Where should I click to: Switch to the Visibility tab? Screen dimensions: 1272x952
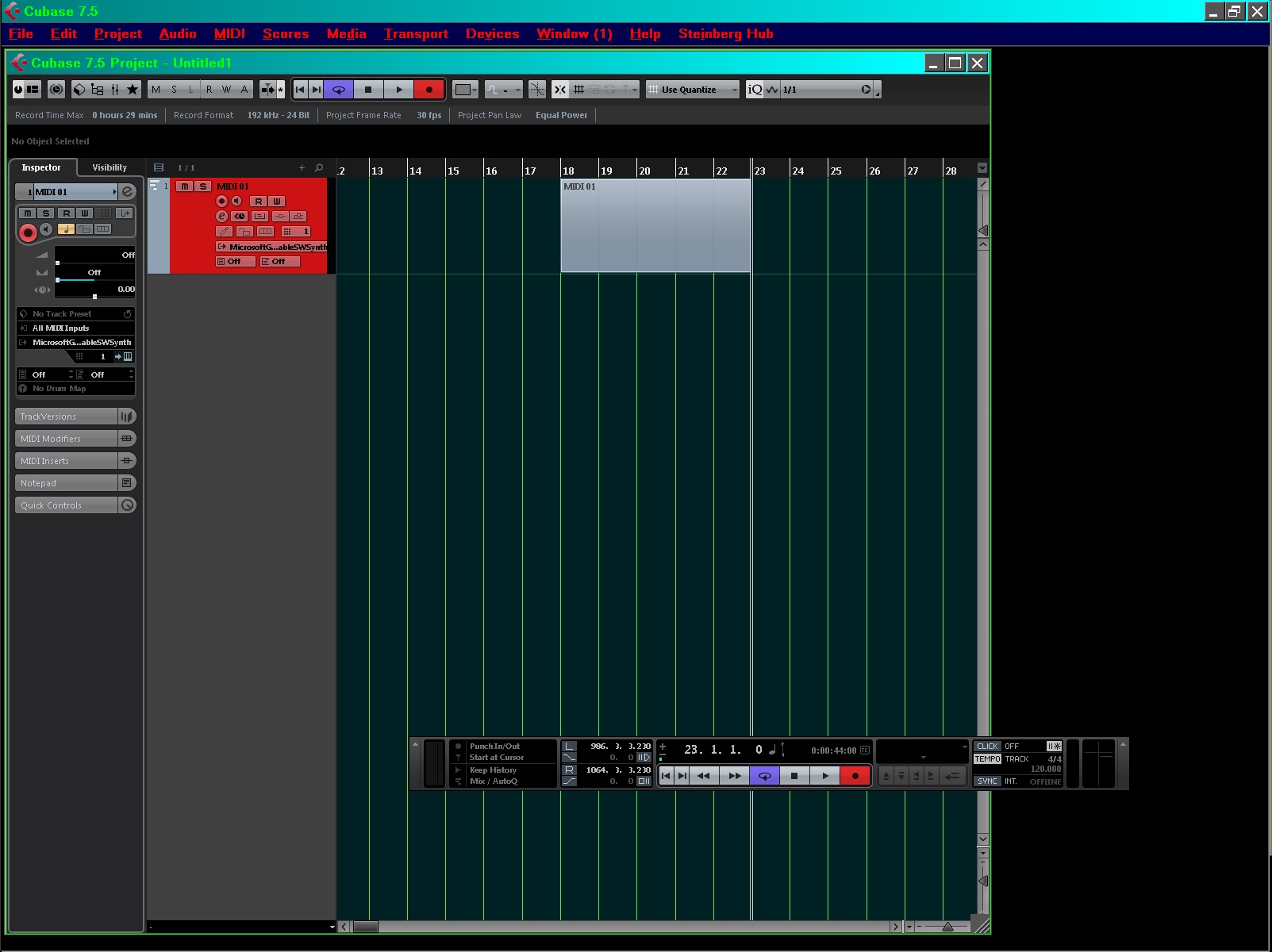[109, 167]
